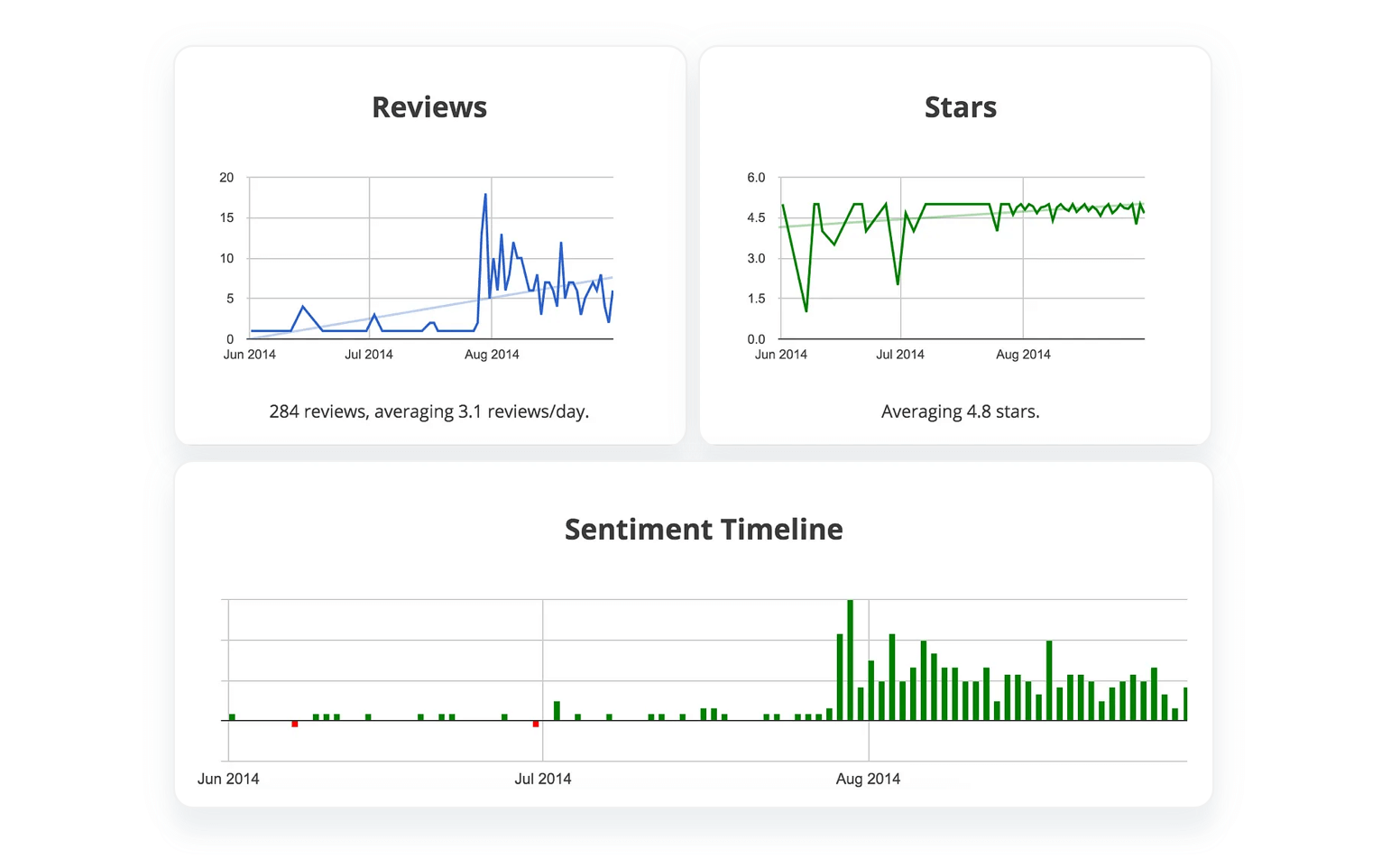Click the first red negative bar after Jun 2014

coord(295,724)
